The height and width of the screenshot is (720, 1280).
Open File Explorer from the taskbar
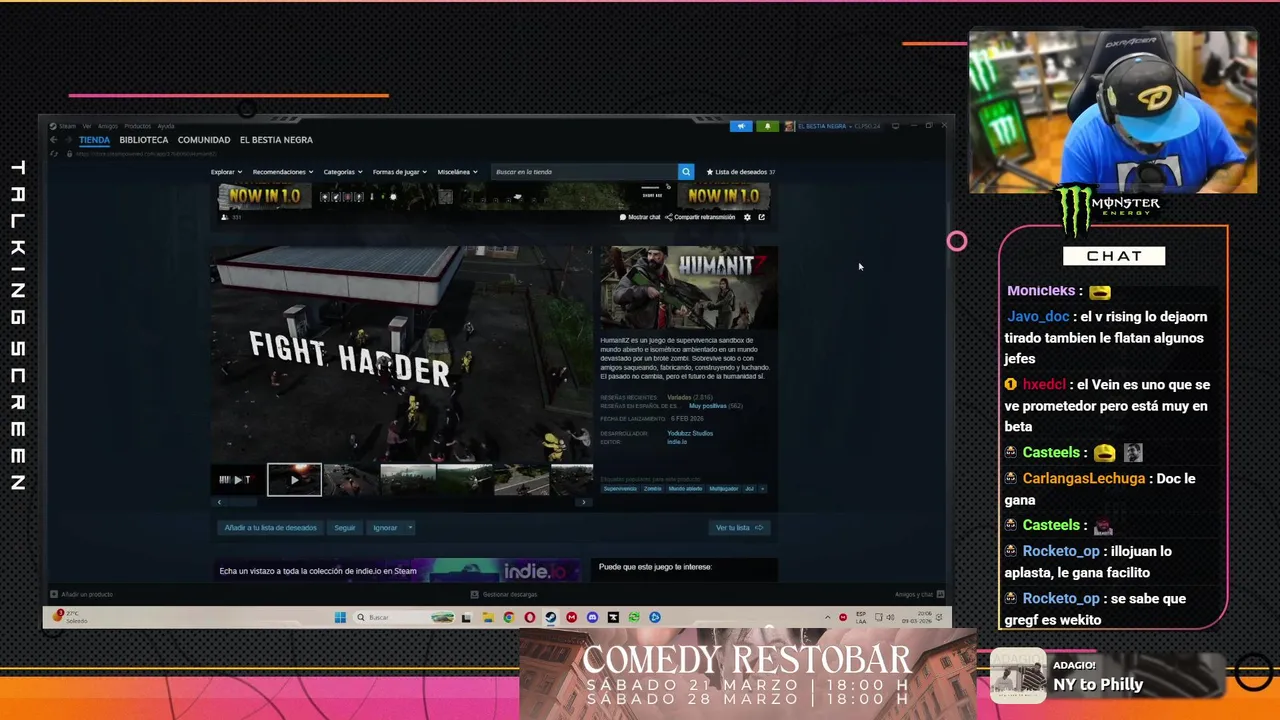(x=487, y=617)
